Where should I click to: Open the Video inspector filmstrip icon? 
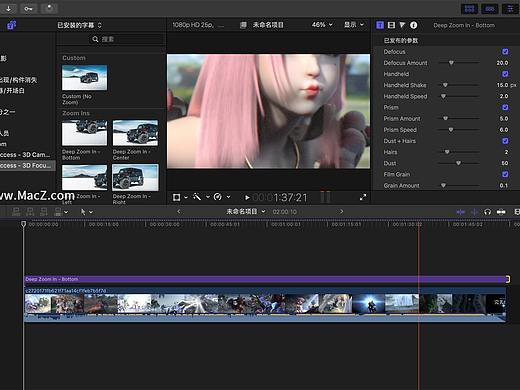(391, 25)
